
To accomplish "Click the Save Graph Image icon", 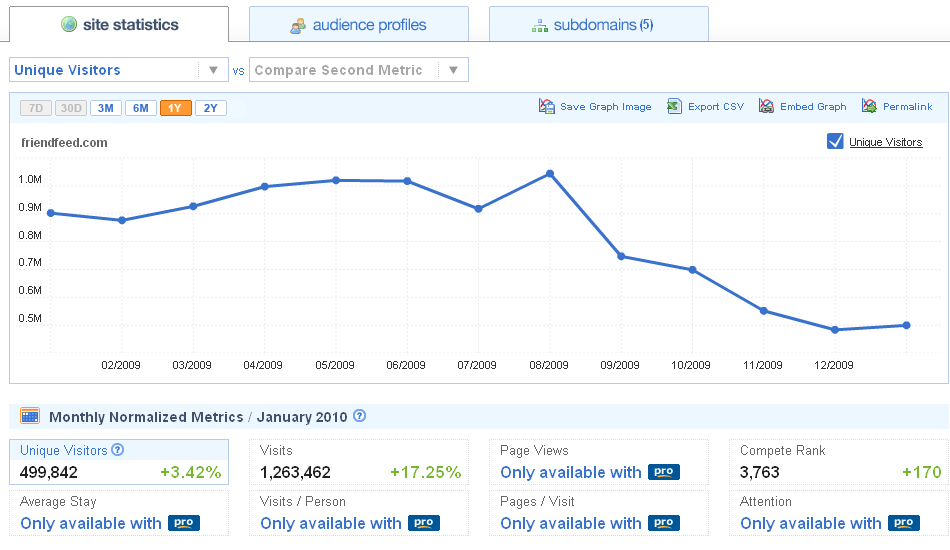I will point(546,107).
